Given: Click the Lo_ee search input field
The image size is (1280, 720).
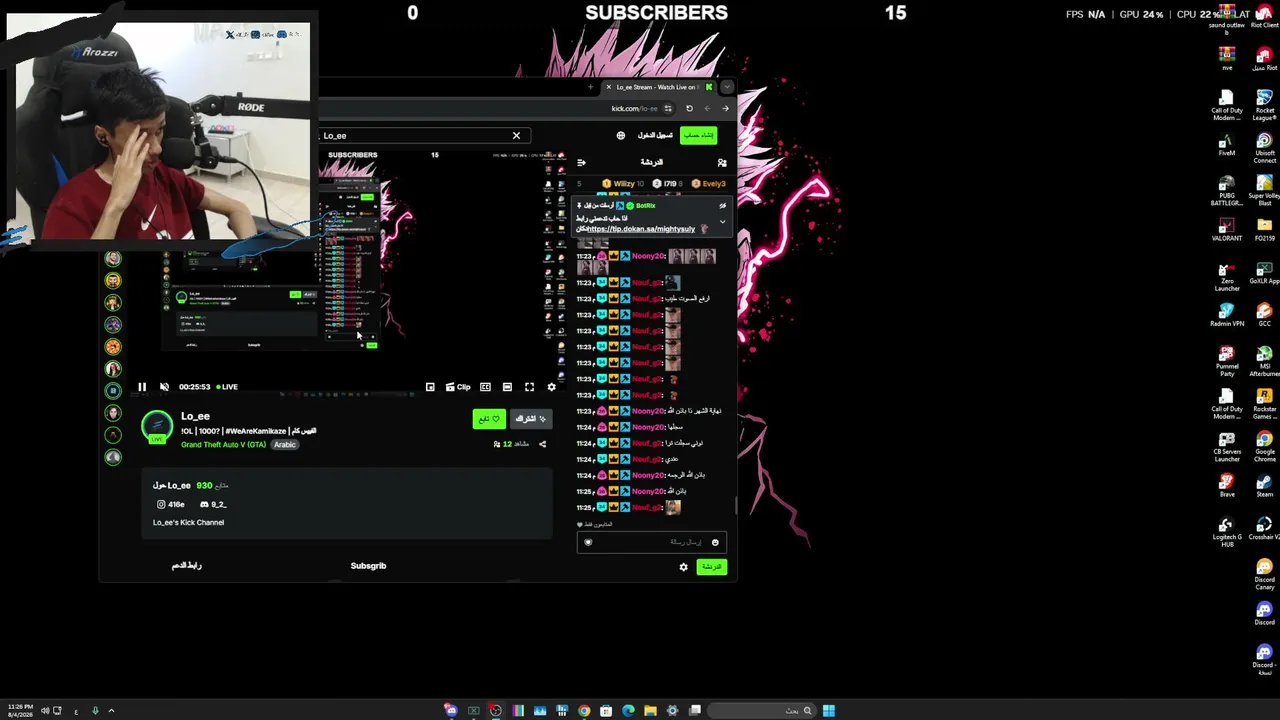Looking at the screenshot, I should coord(414,135).
